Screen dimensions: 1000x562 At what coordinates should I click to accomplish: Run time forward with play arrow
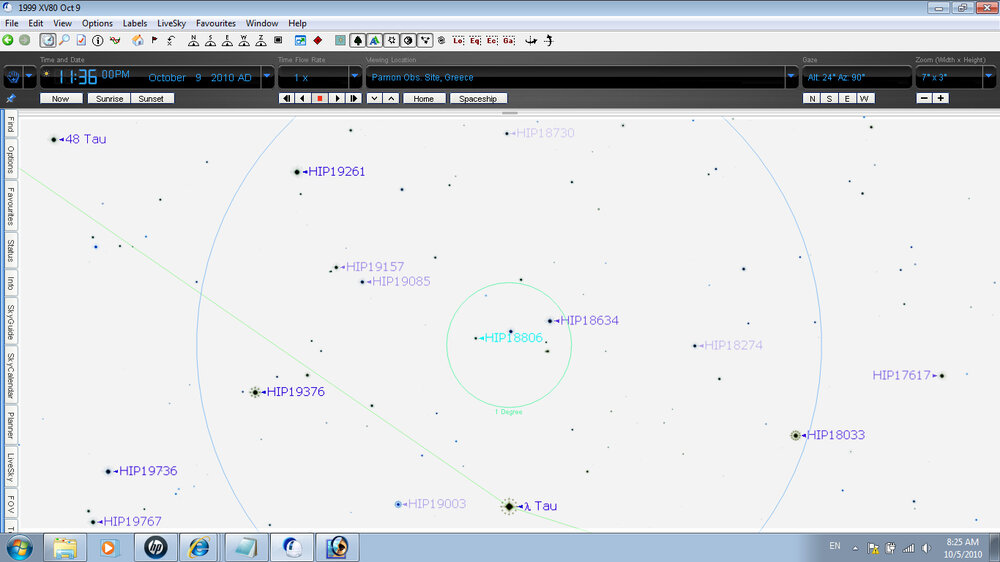pos(337,99)
